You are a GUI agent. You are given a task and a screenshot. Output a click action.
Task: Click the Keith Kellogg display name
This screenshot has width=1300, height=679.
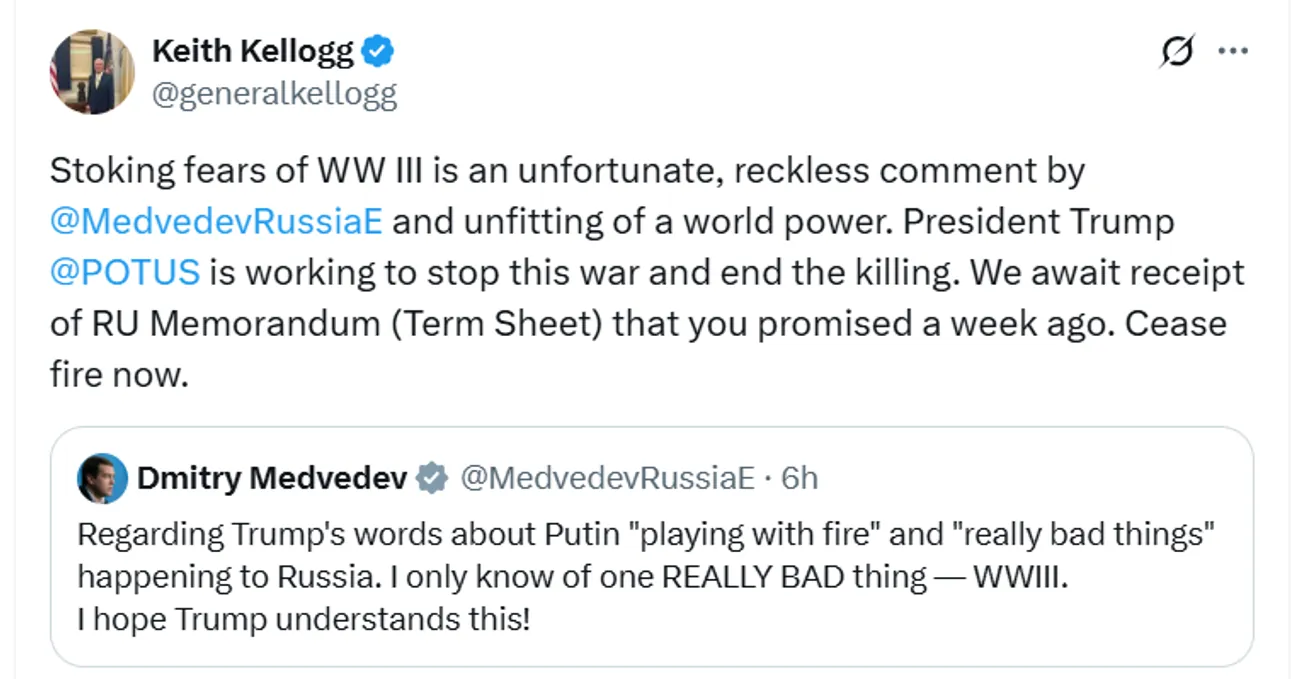click(252, 50)
